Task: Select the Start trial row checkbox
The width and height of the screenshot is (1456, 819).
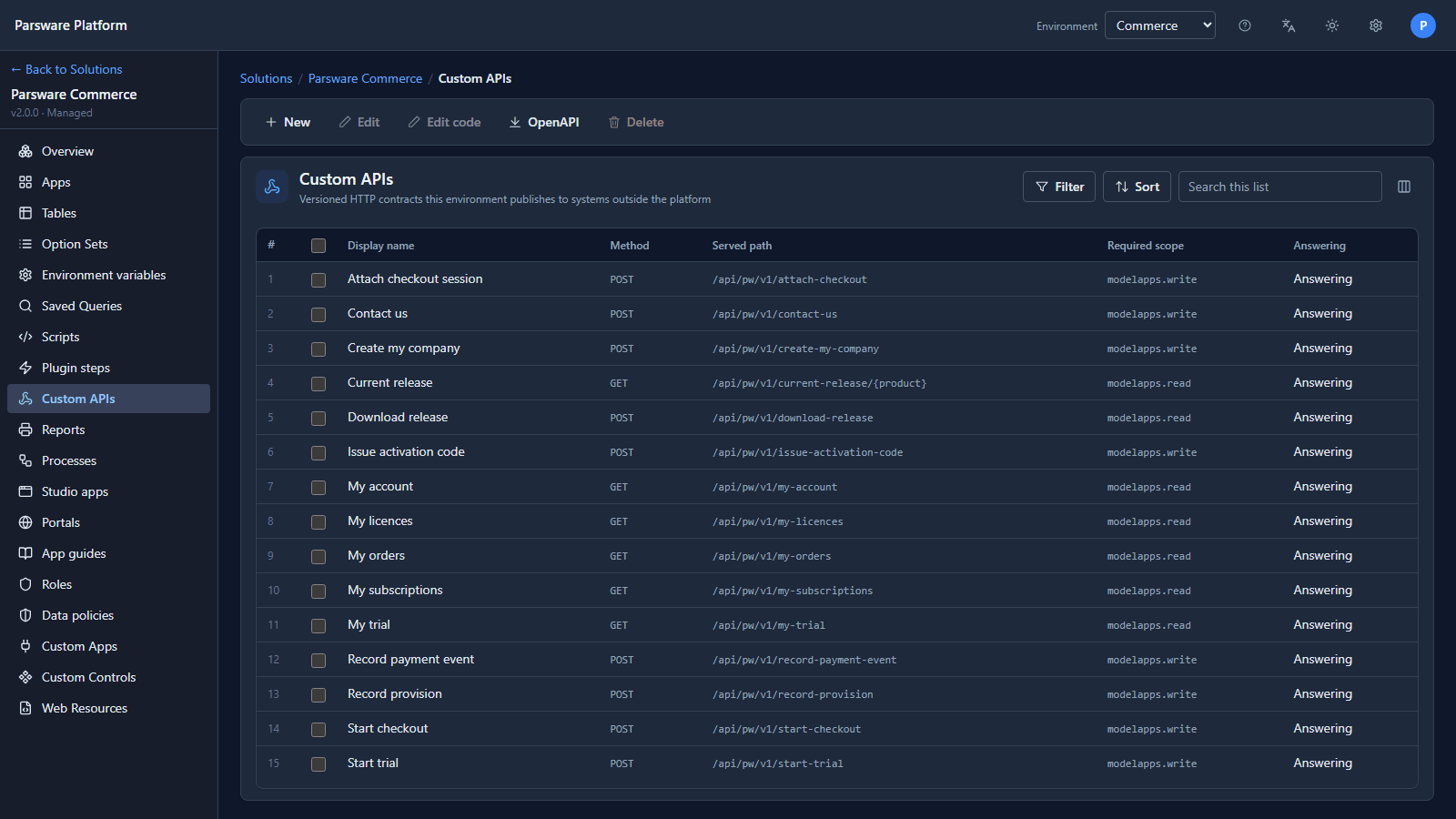Action: point(318,764)
